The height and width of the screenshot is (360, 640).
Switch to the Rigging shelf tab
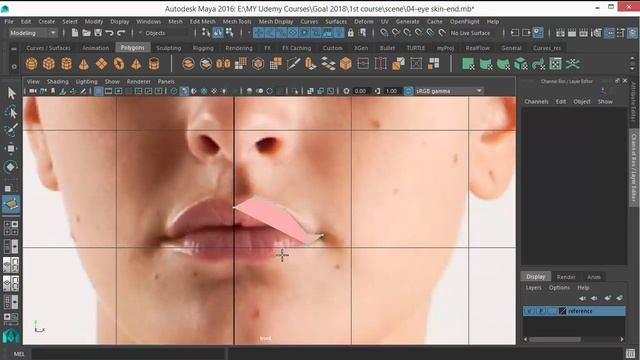pyautogui.click(x=203, y=48)
